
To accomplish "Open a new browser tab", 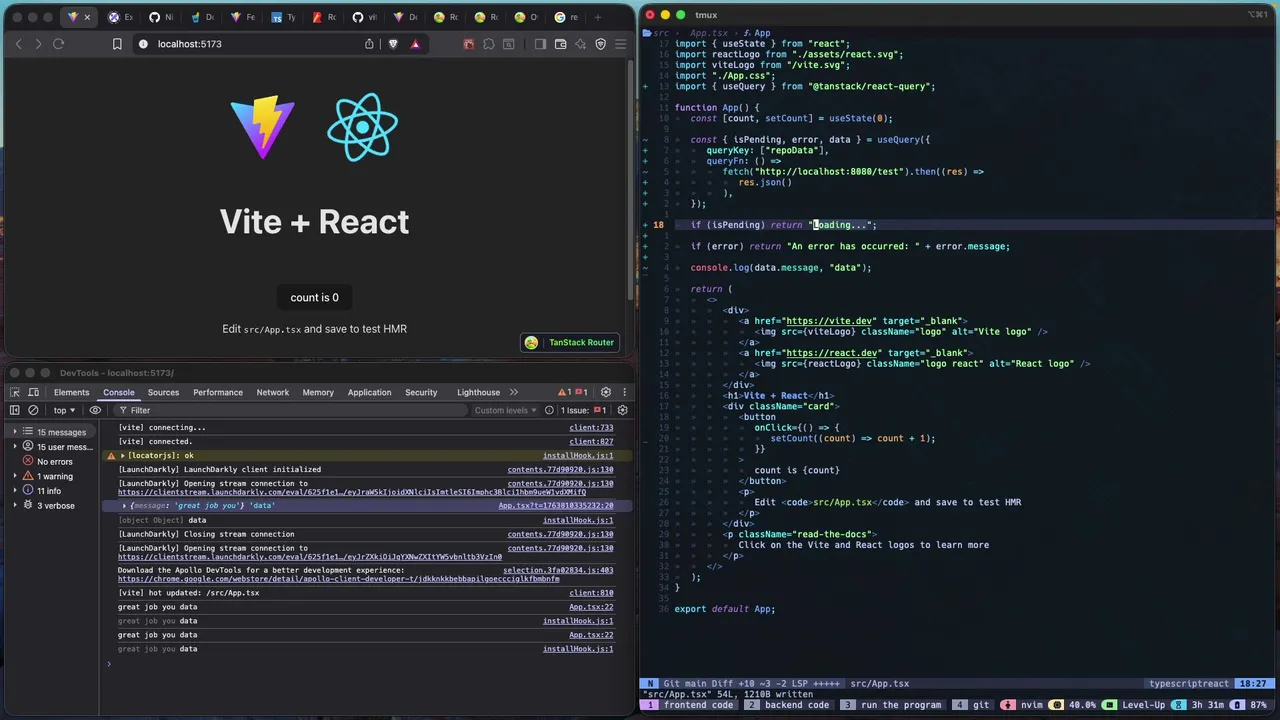I will tap(598, 17).
